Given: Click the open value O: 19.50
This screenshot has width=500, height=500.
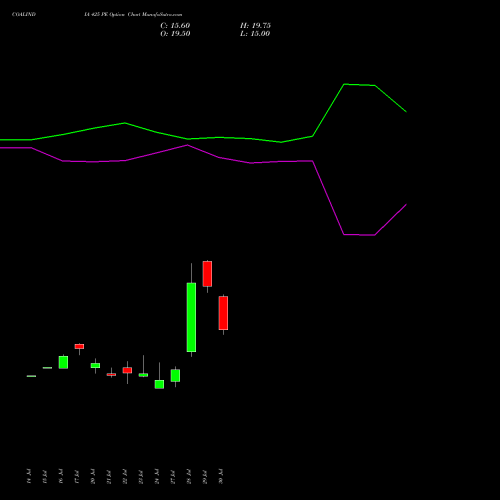Looking at the screenshot, I should 175,34.
